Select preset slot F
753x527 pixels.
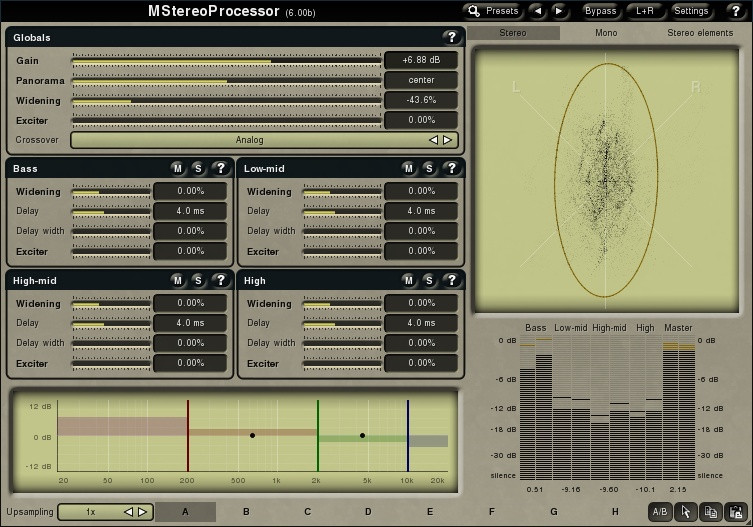tap(491, 512)
